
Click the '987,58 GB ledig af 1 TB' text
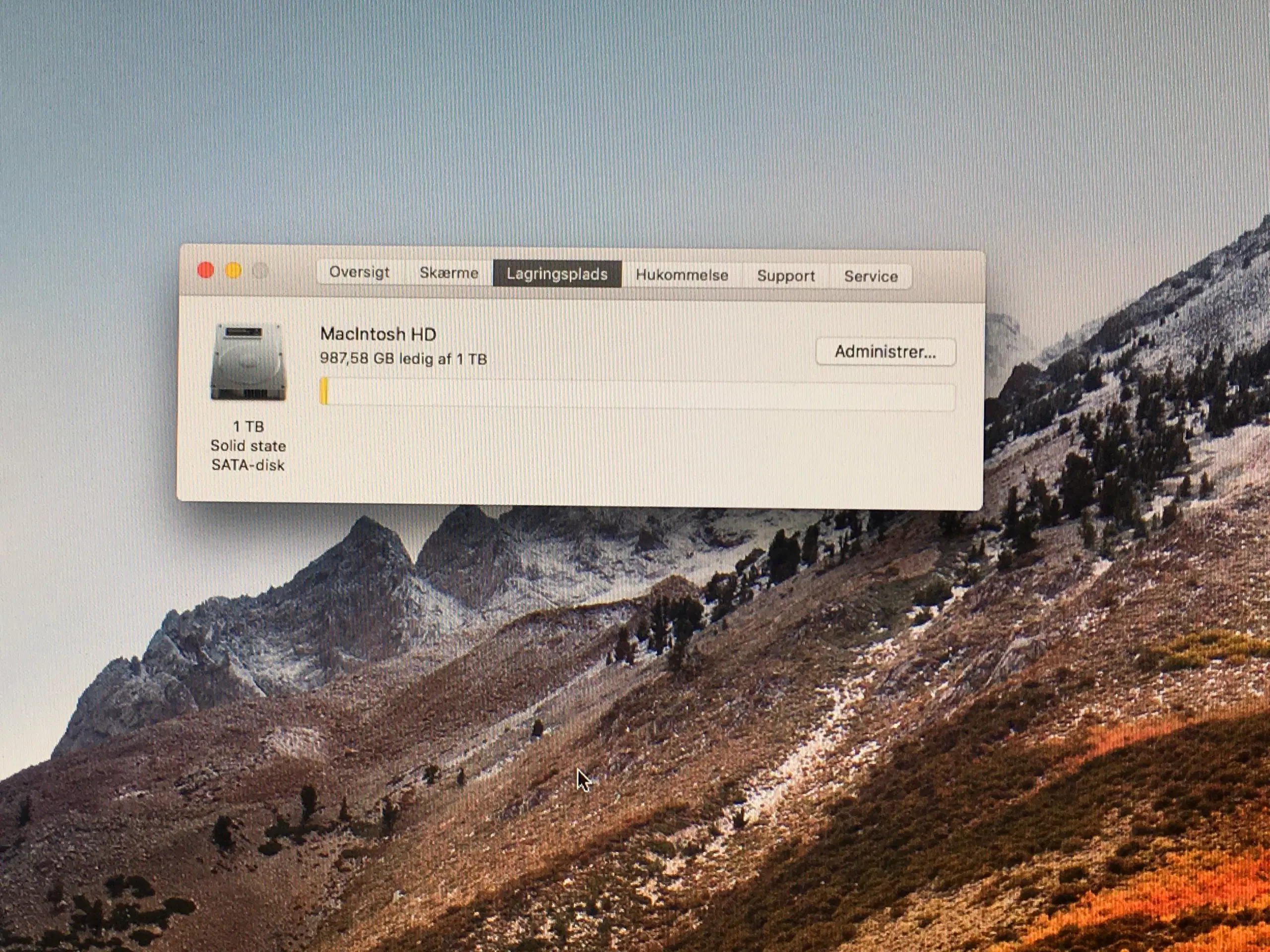(403, 358)
